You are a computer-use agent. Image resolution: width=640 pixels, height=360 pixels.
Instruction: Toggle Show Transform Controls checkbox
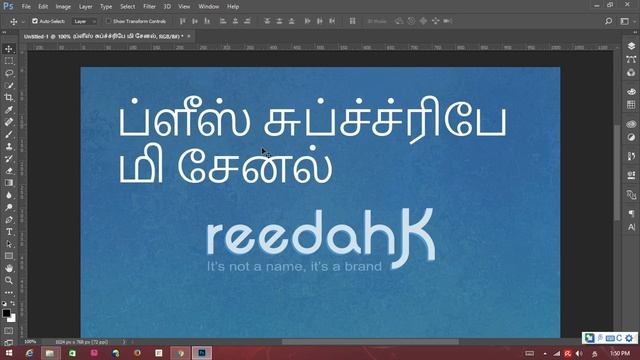coord(108,21)
